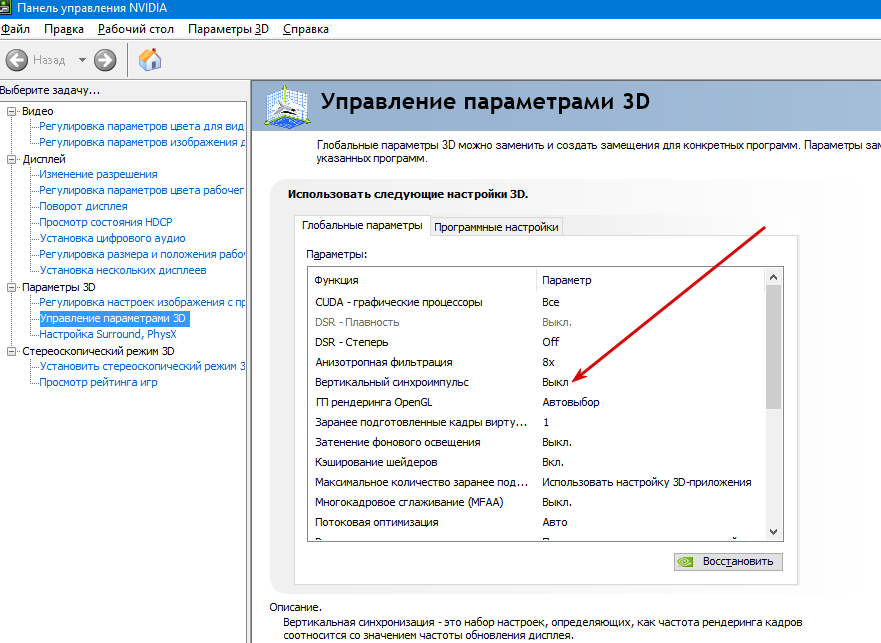881x643 pixels.
Task: Open Просмотр рейтинга игр task
Action: pos(98,382)
